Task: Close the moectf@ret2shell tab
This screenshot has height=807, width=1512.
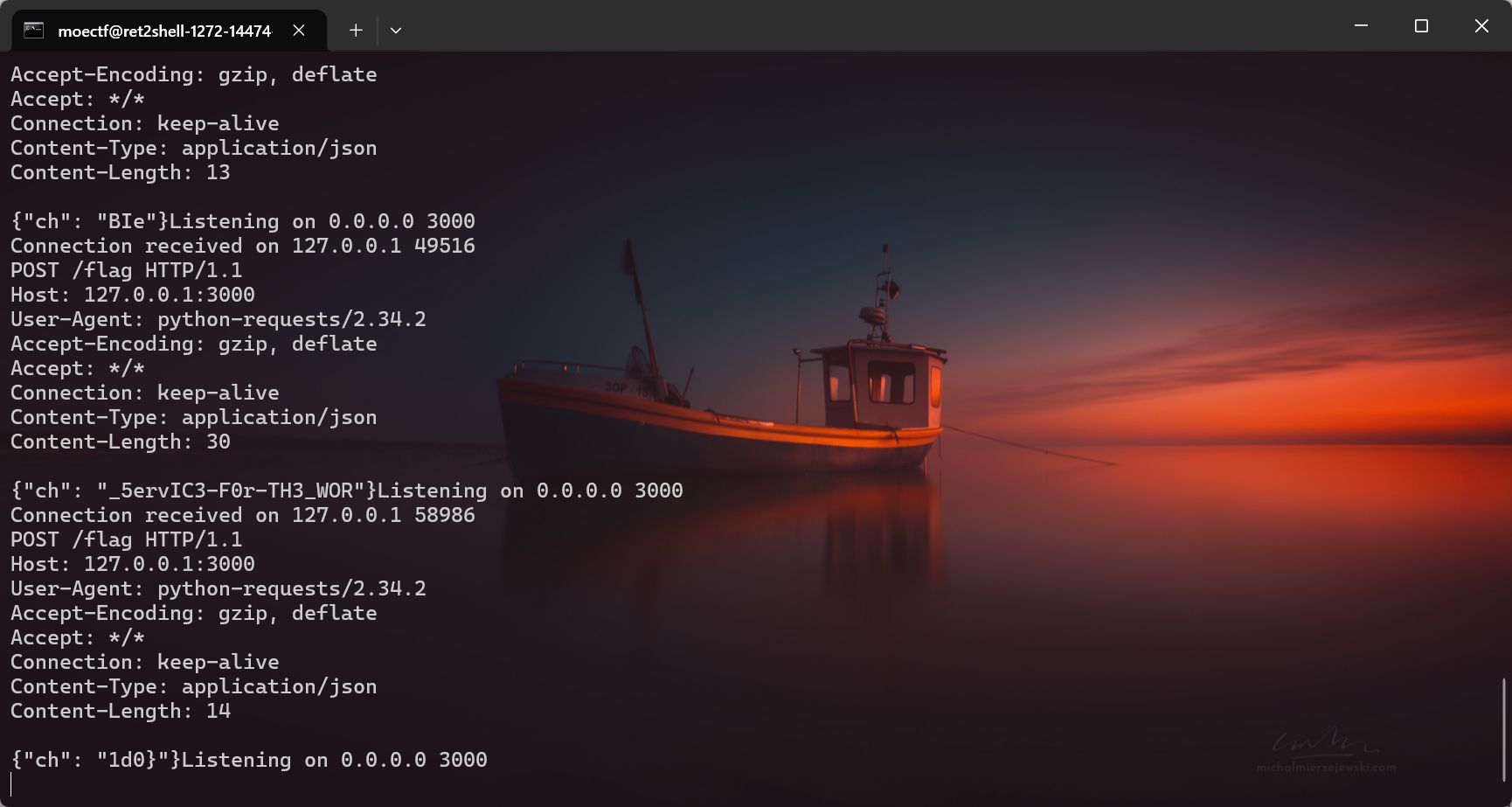Action: tap(299, 31)
